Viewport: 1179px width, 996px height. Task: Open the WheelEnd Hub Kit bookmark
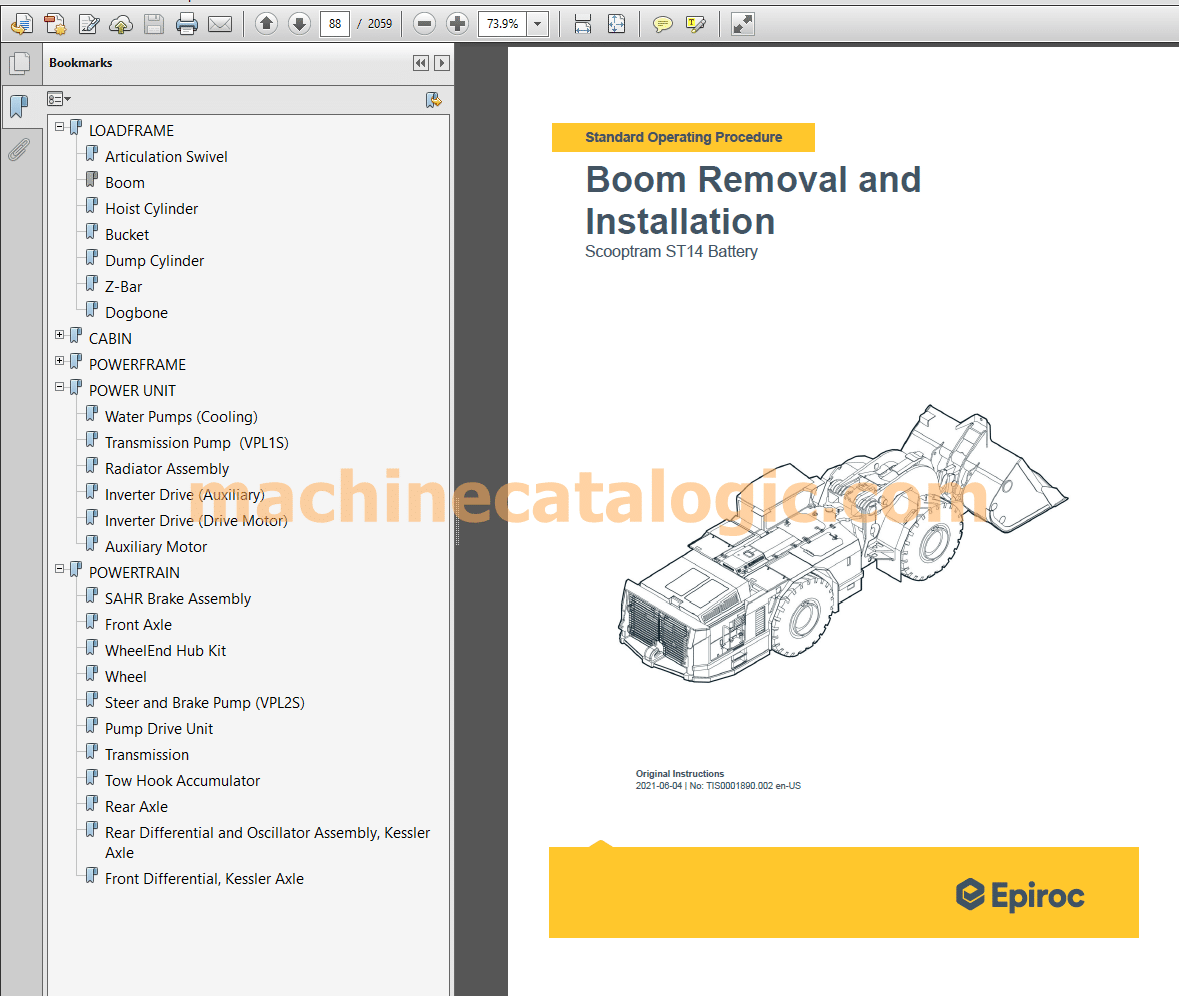click(x=165, y=651)
